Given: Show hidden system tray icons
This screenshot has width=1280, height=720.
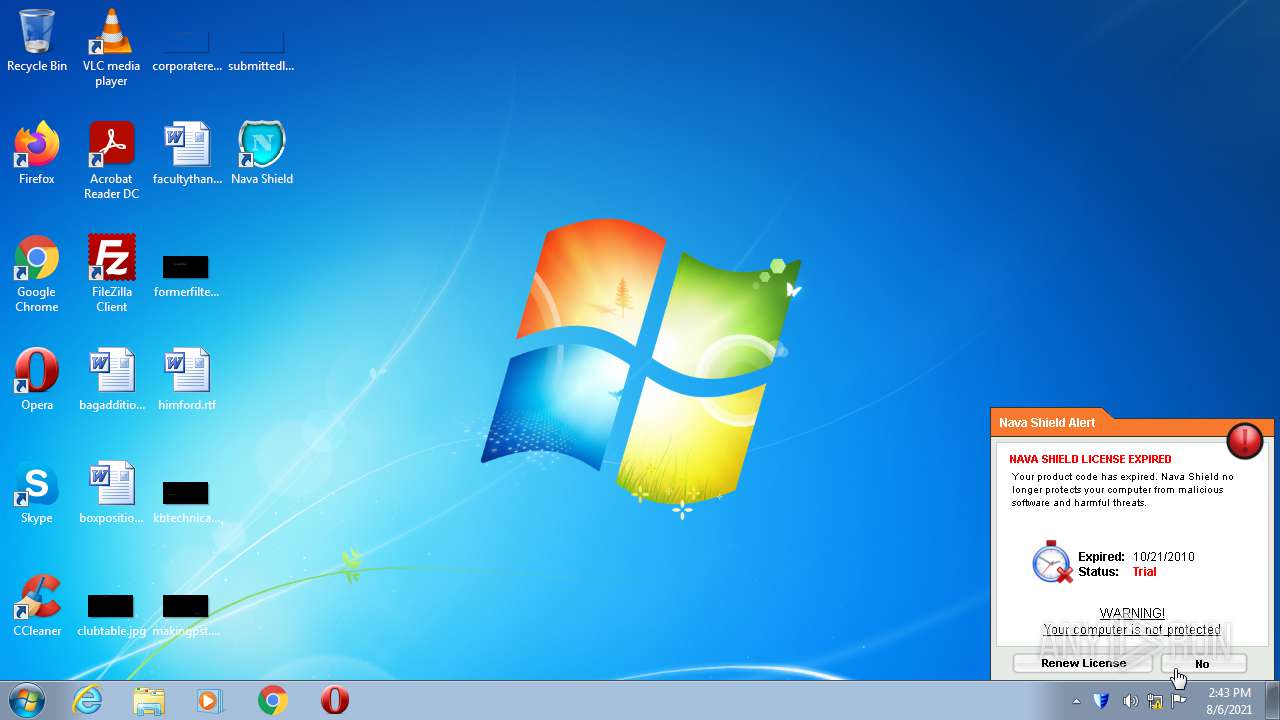Looking at the screenshot, I should coord(1077,701).
